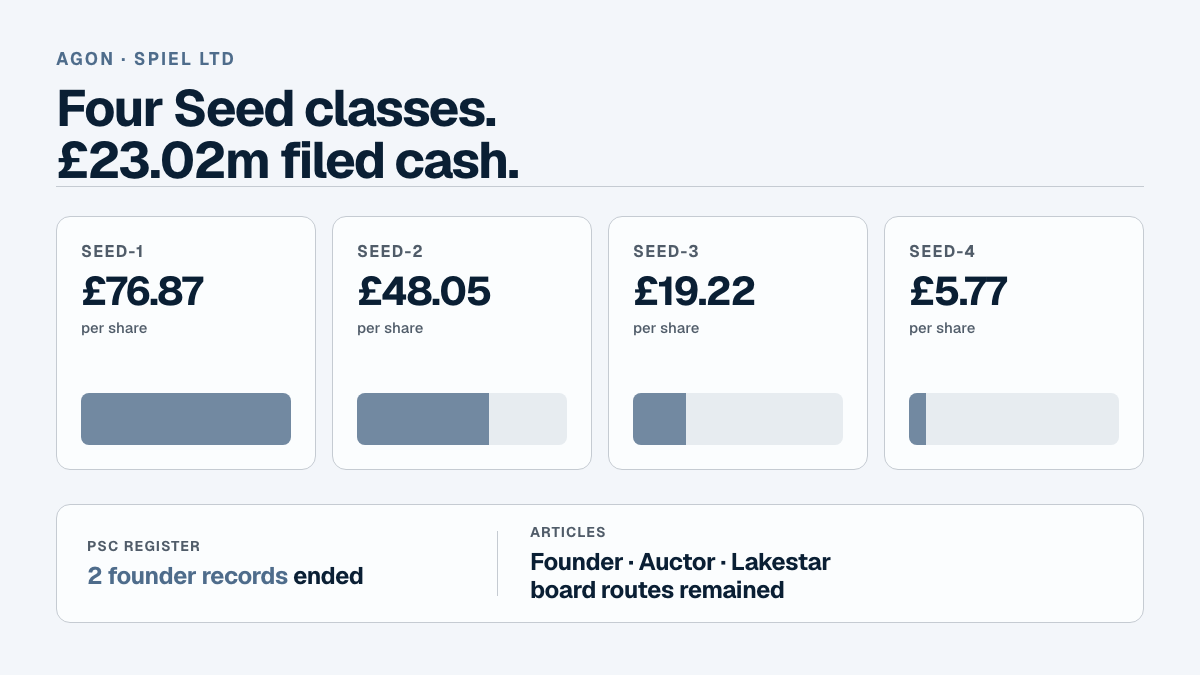Click the SEED-4 card heading
Image resolution: width=1200 pixels, height=675 pixels.
(942, 252)
